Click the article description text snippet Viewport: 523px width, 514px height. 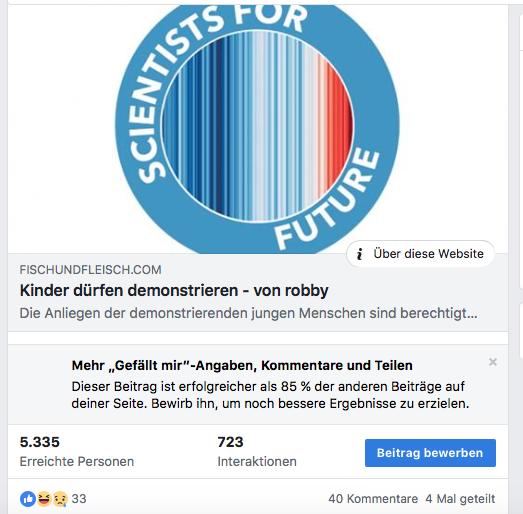(x=248, y=313)
